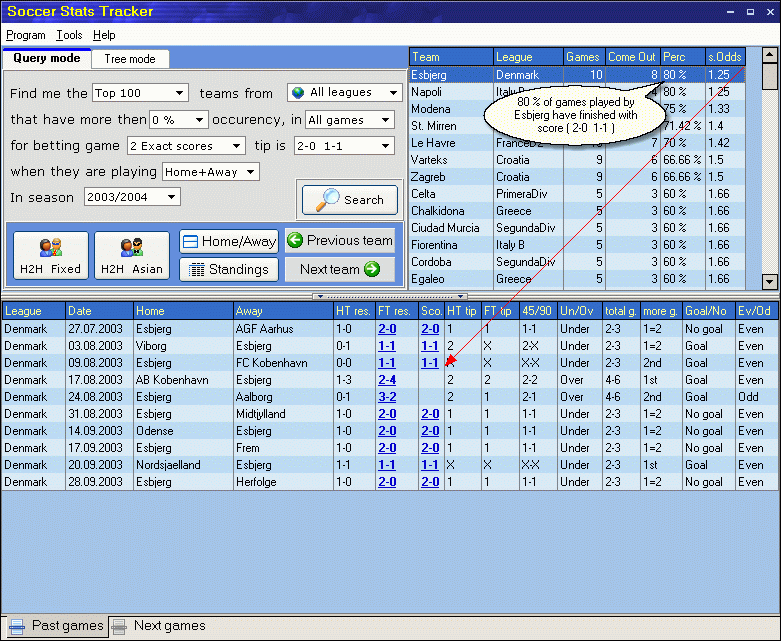Viewport: 781px width, 641px height.
Task: Go to Previous team
Action: coord(339,241)
